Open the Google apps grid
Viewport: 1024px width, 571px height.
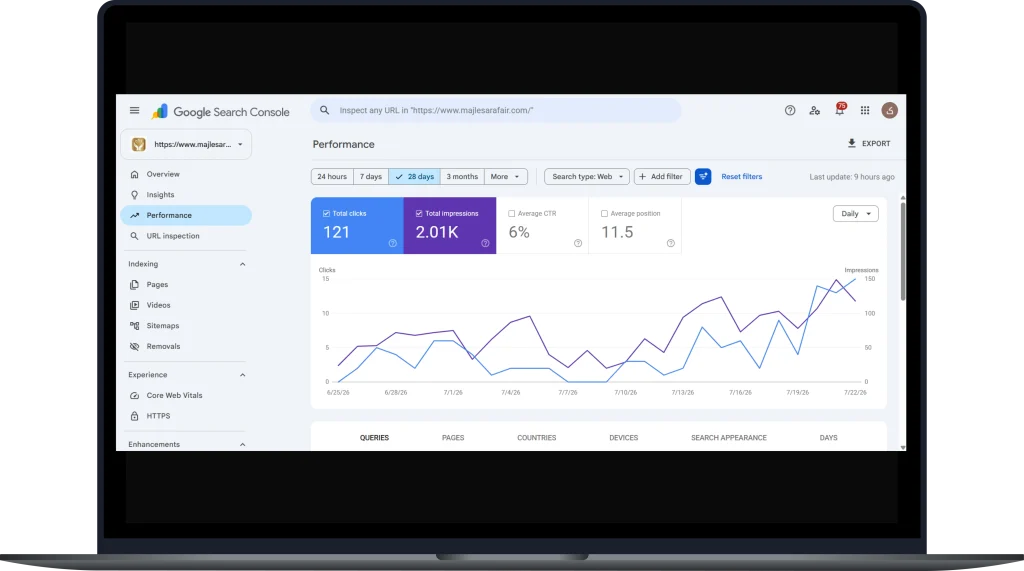(865, 110)
